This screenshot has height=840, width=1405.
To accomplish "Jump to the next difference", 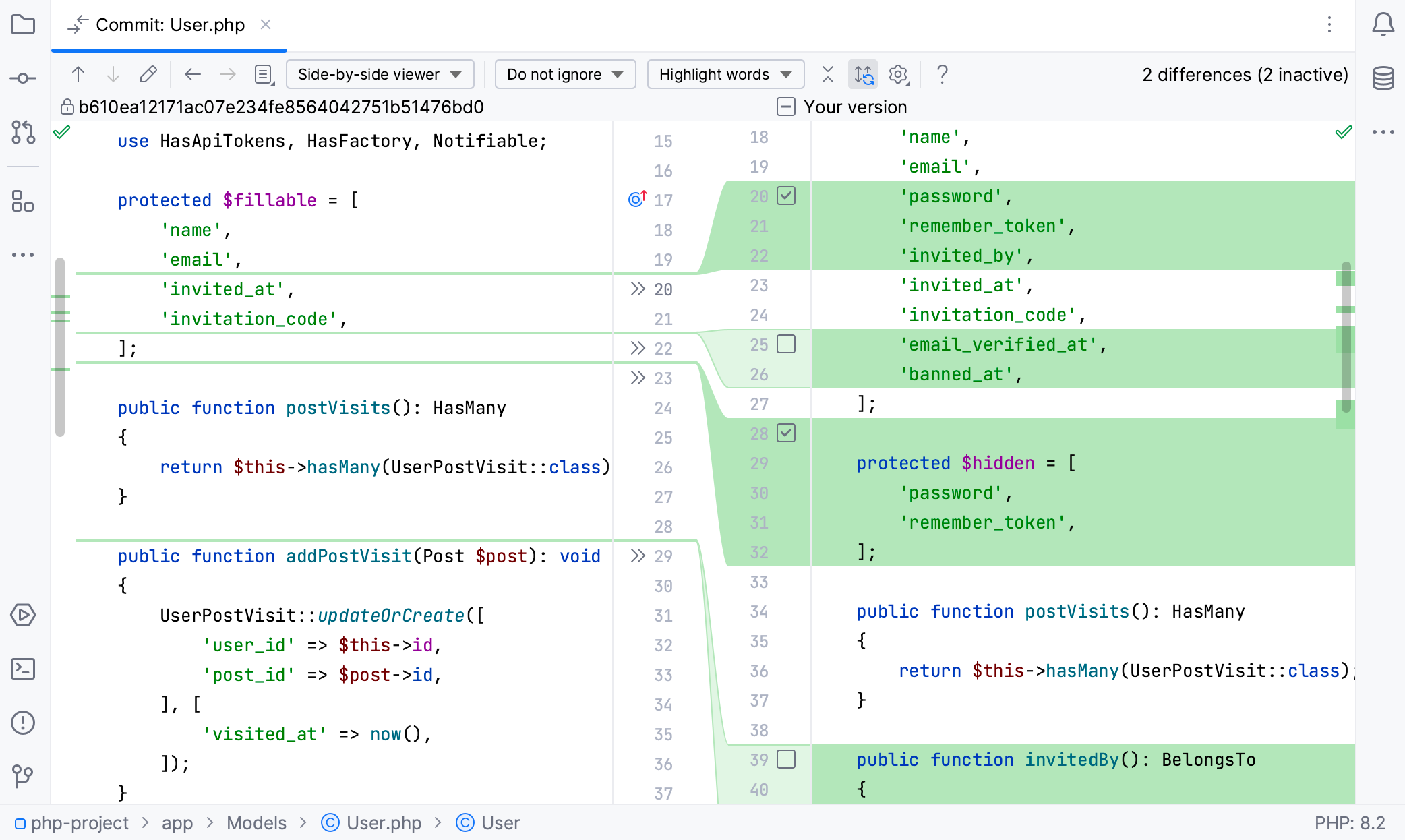I will [x=113, y=74].
